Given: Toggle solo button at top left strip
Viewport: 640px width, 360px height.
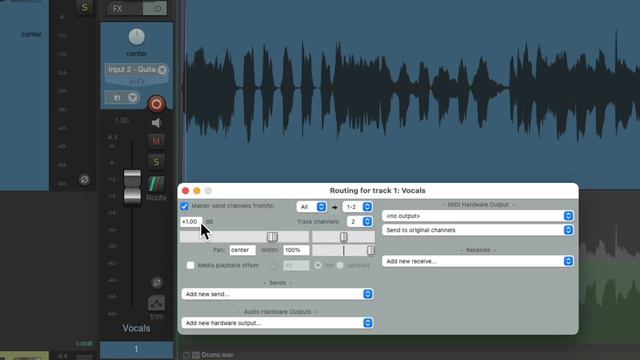Looking at the screenshot, I should (84, 7).
